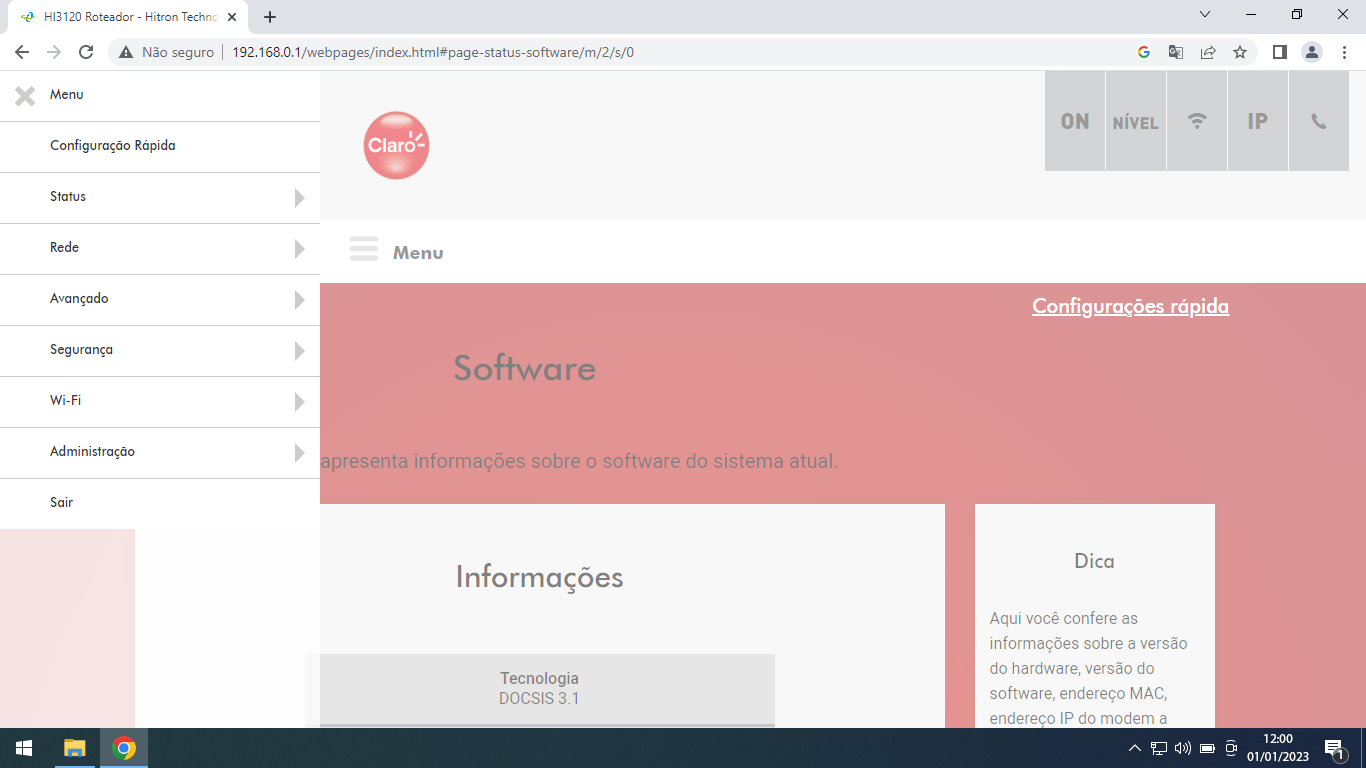Expand the Wi-Fi submenu arrow
This screenshot has width=1366, height=768.
click(x=299, y=402)
